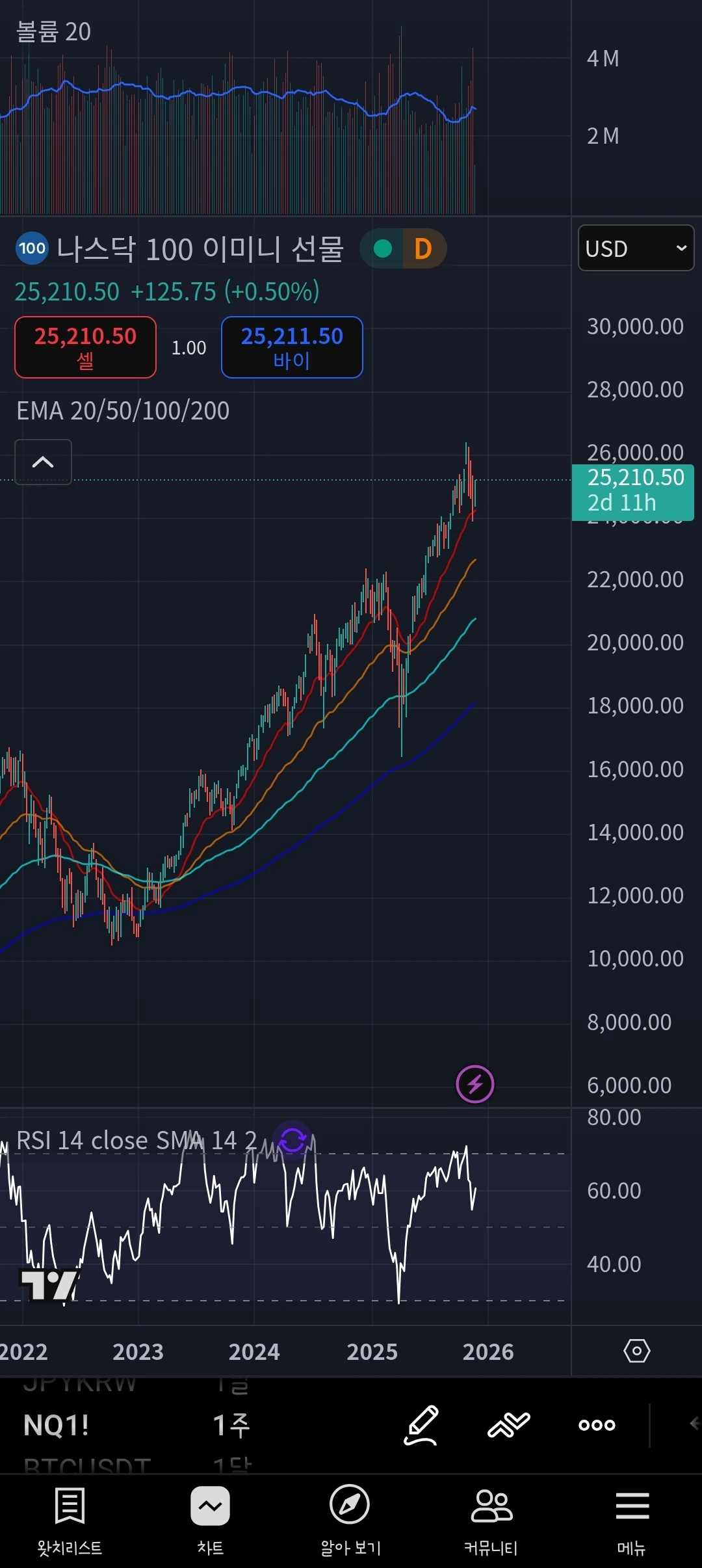Screen dimensions: 702x1568
Task: Open the 메뉴 tab
Action: [632, 1521]
